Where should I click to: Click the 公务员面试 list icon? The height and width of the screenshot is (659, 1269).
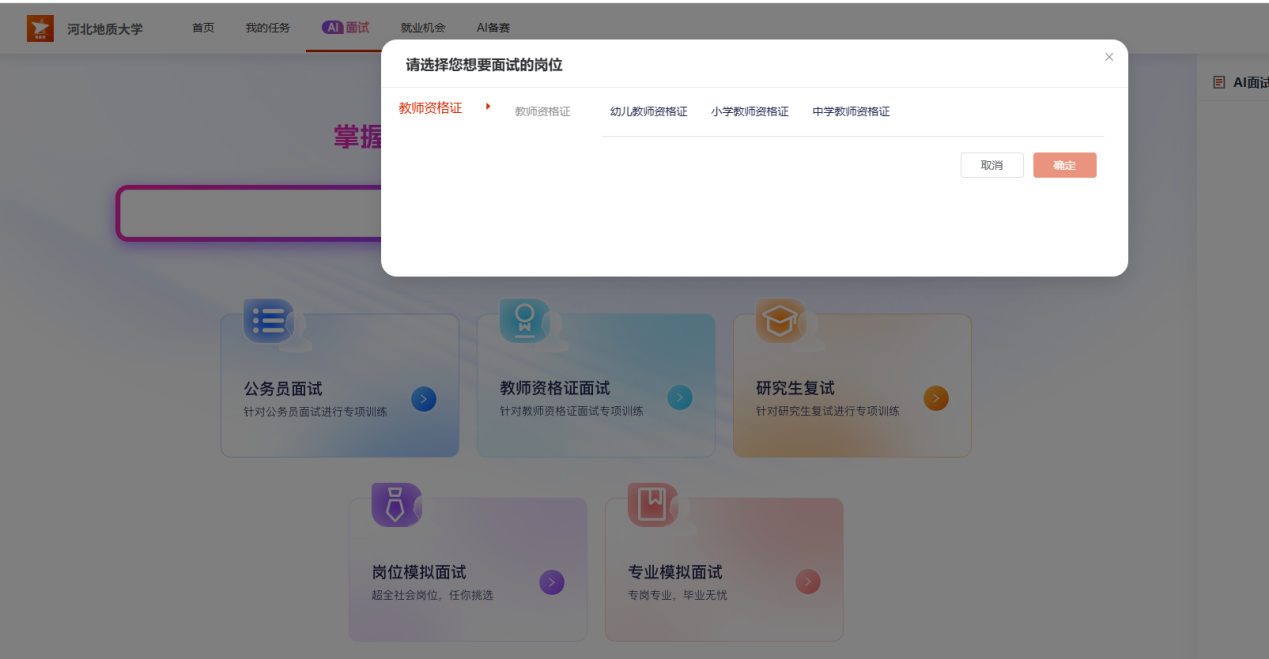pos(269,321)
